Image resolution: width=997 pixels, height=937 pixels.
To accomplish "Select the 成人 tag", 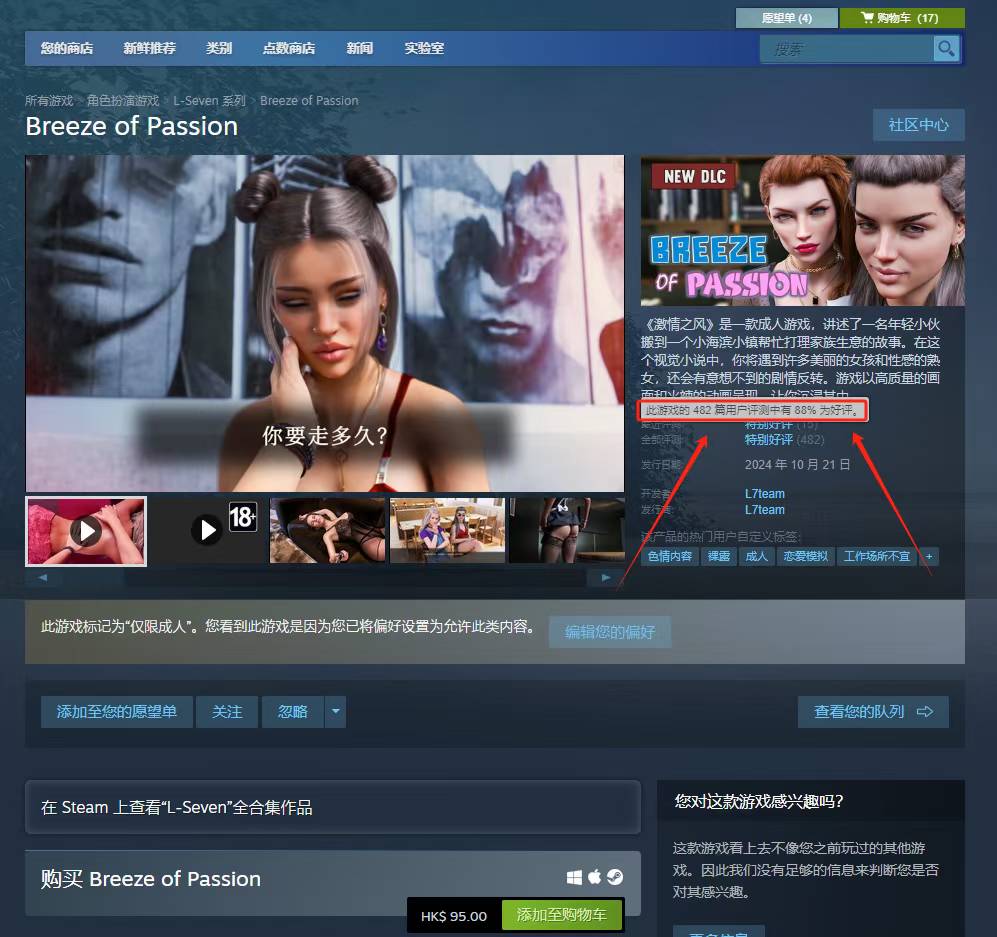I will pyautogui.click(x=756, y=556).
